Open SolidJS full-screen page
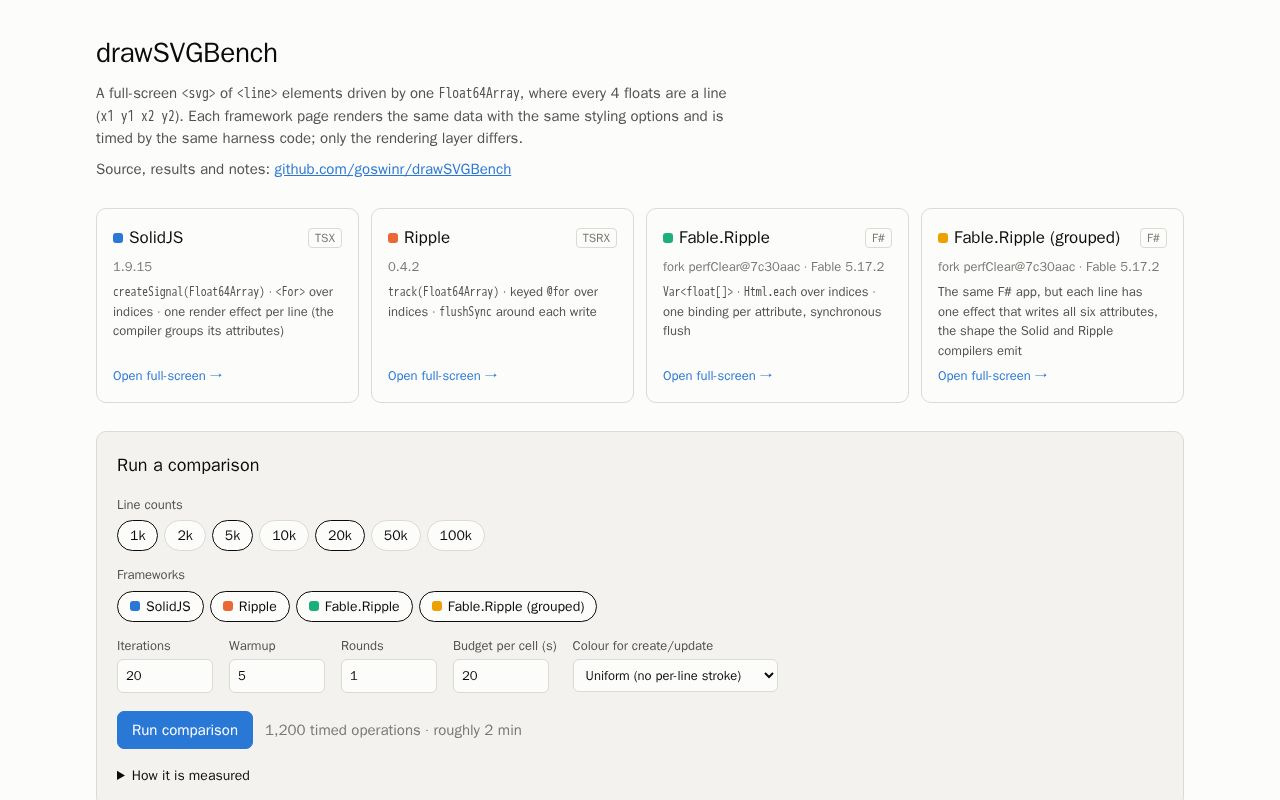The image size is (1280, 800). tap(167, 376)
